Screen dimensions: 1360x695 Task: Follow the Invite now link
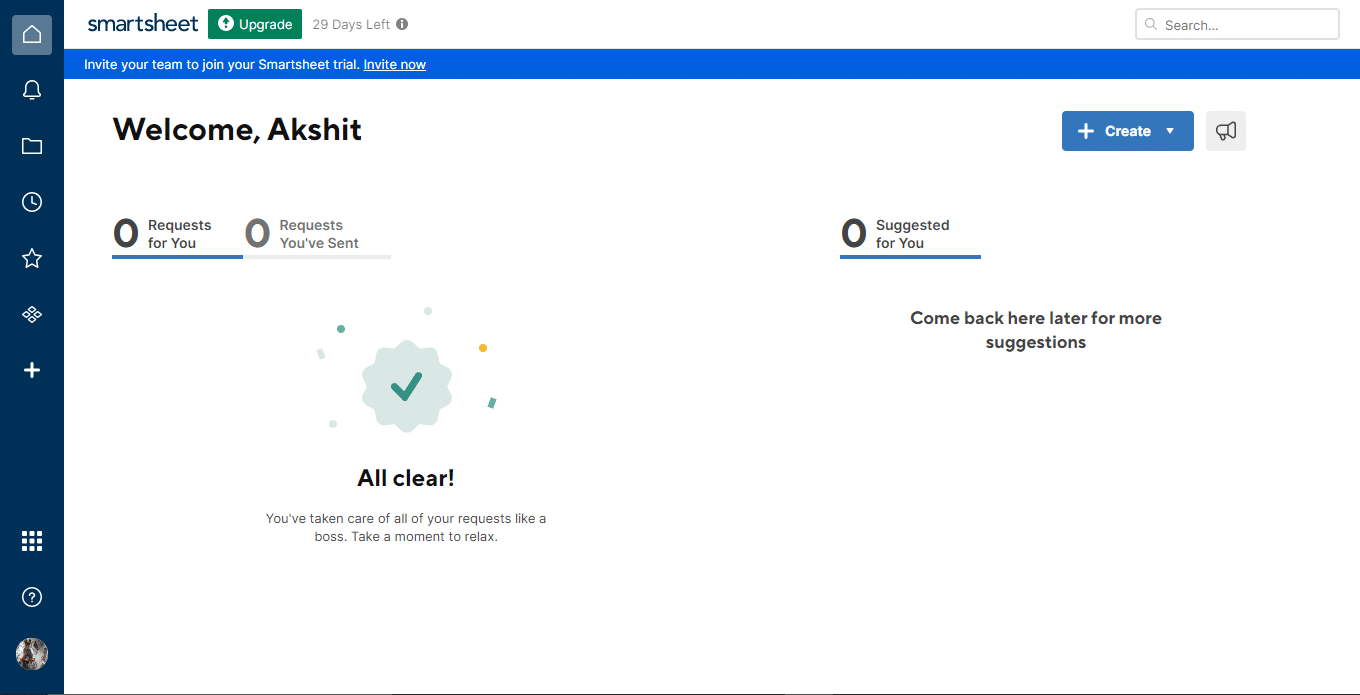pos(395,65)
